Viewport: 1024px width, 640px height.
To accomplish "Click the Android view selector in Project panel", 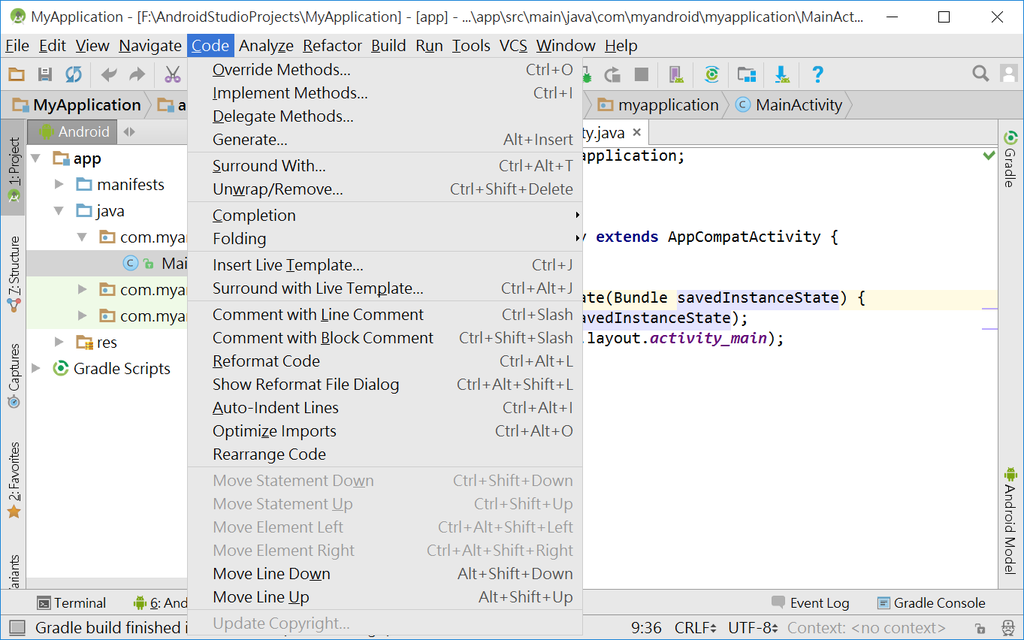I will click(x=74, y=132).
